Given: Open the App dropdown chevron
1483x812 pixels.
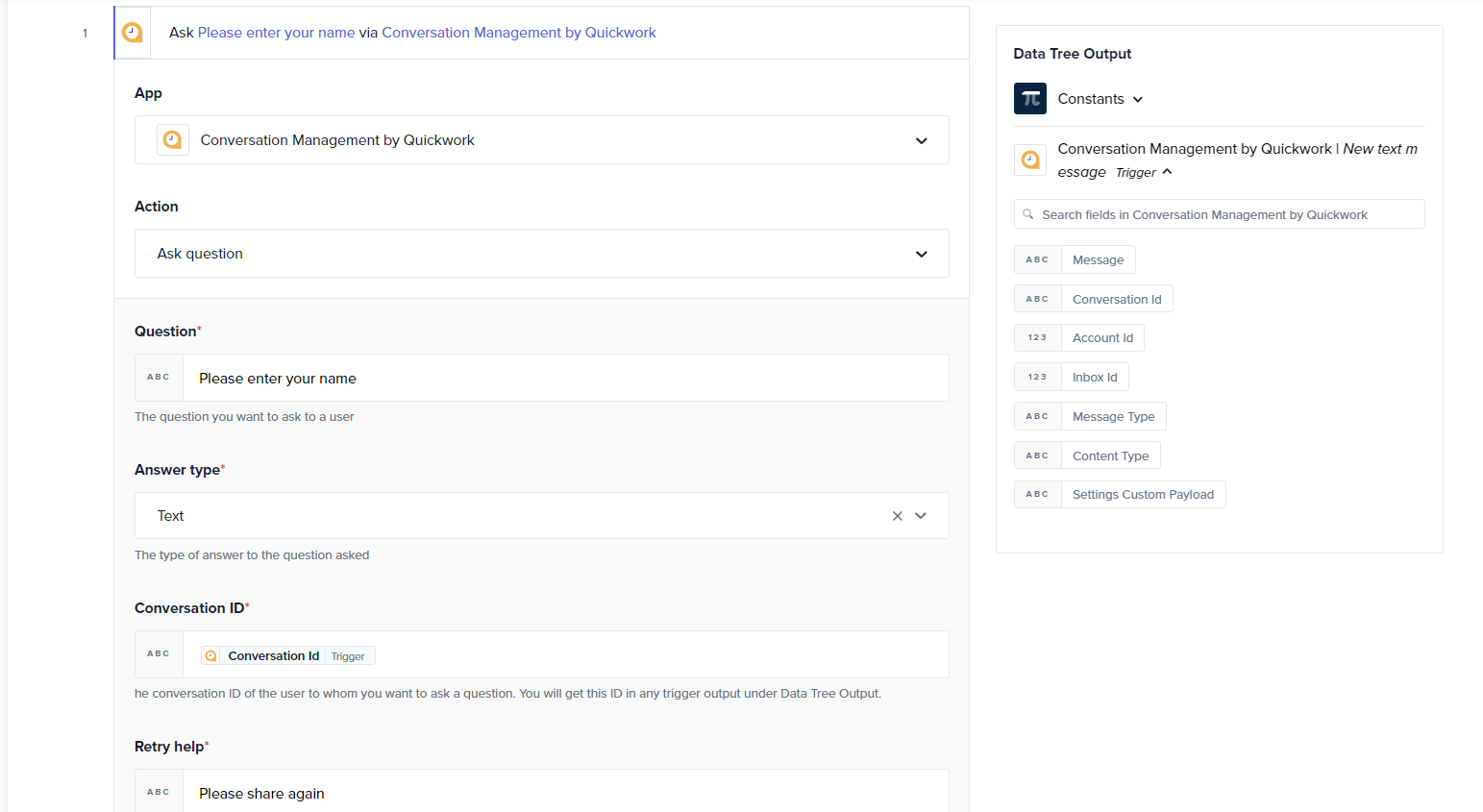Looking at the screenshot, I should coord(921,140).
